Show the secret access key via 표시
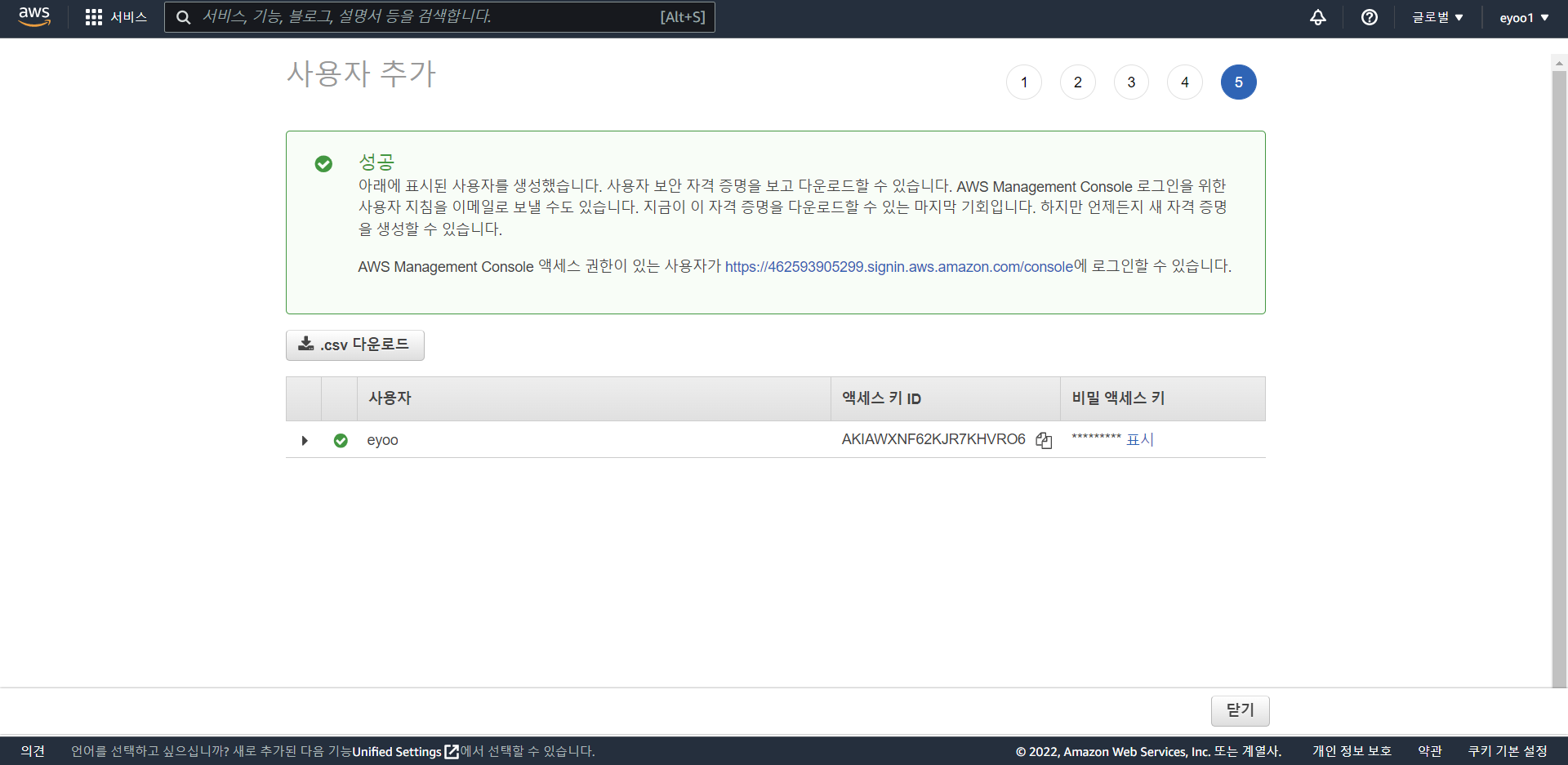1568x765 pixels. 1139,440
